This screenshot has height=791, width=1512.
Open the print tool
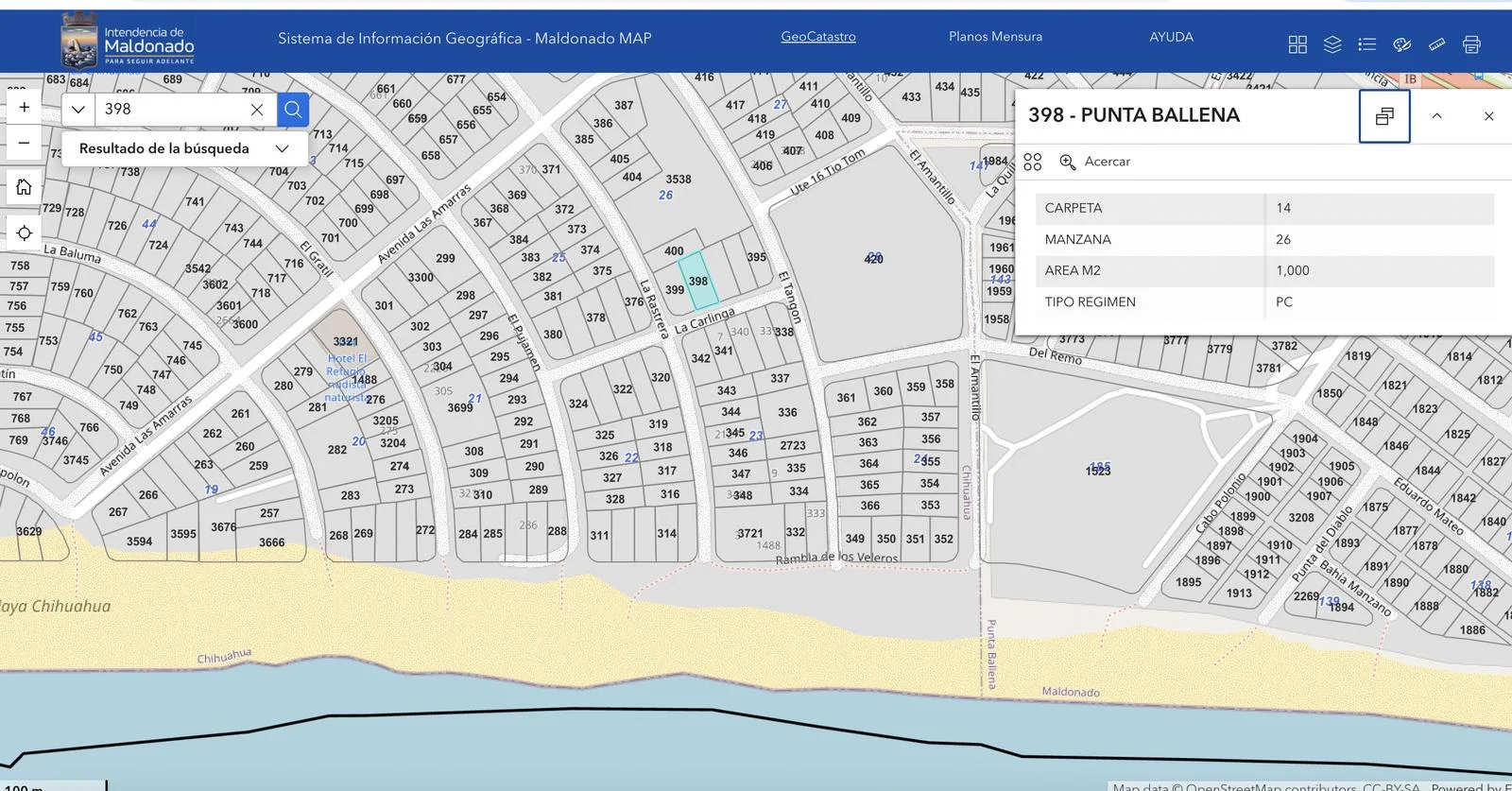coord(1471,44)
